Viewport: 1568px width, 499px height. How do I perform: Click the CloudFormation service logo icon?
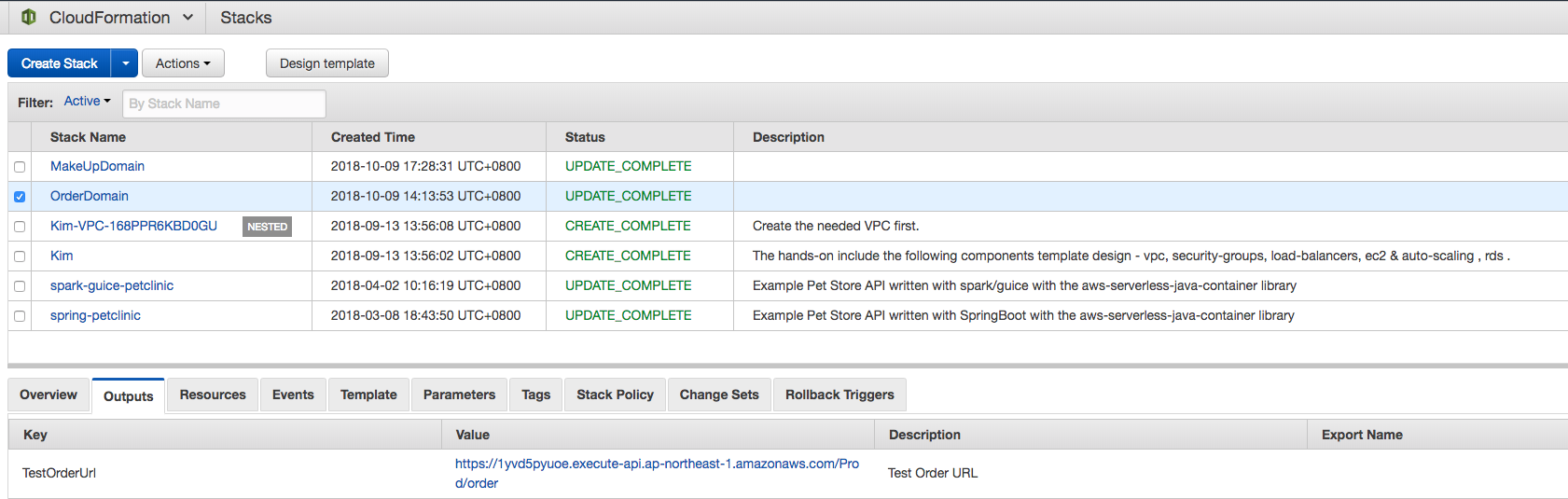pos(29,17)
